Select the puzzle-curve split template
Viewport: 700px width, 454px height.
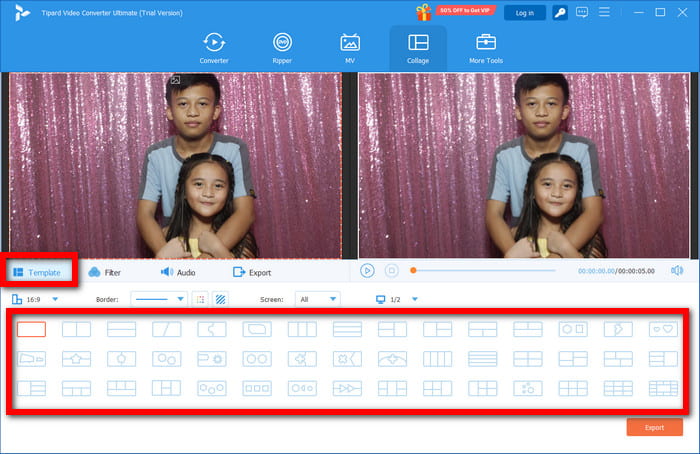212,329
